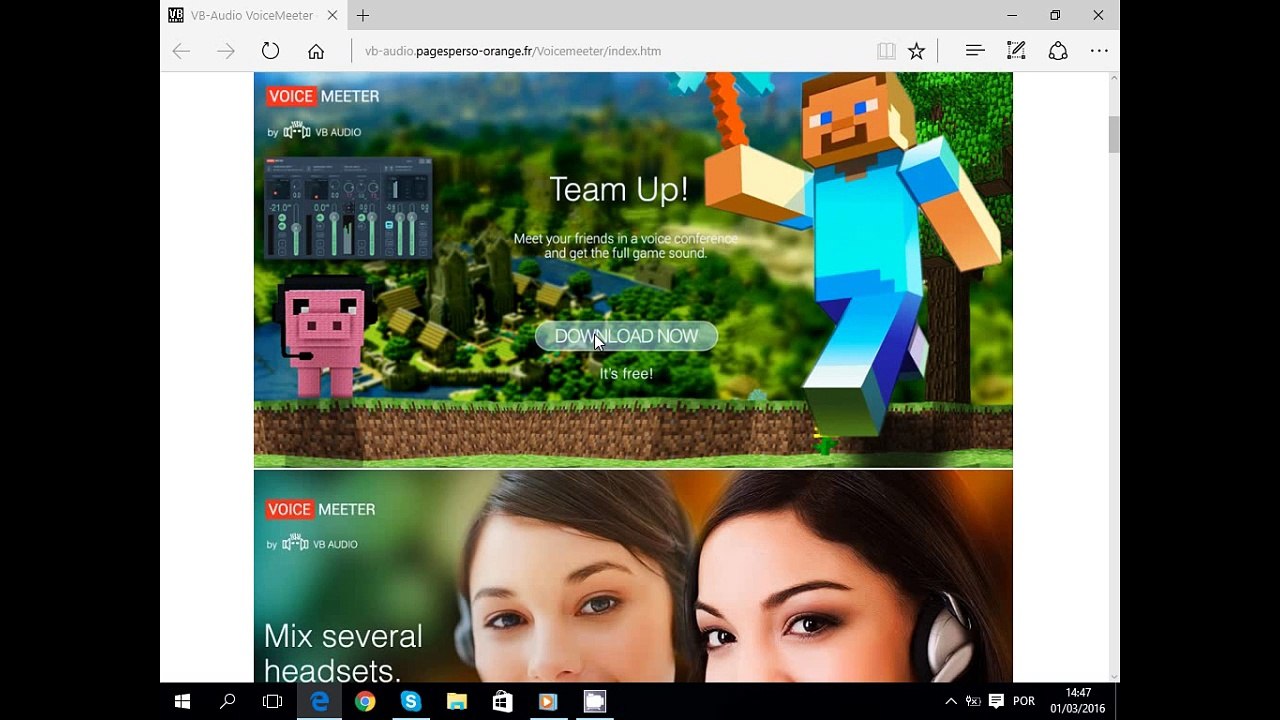Open Task View from the taskbar
The width and height of the screenshot is (1280, 720).
click(272, 701)
